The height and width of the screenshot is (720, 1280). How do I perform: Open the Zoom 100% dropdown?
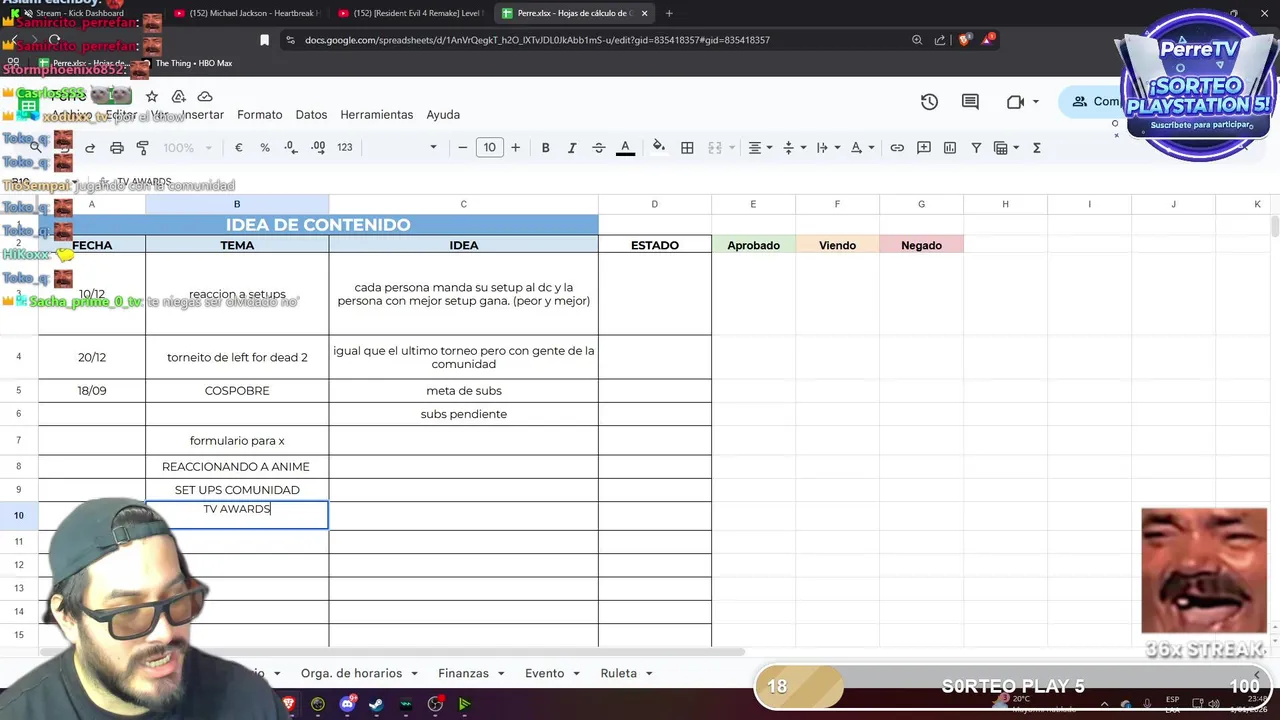click(x=188, y=147)
